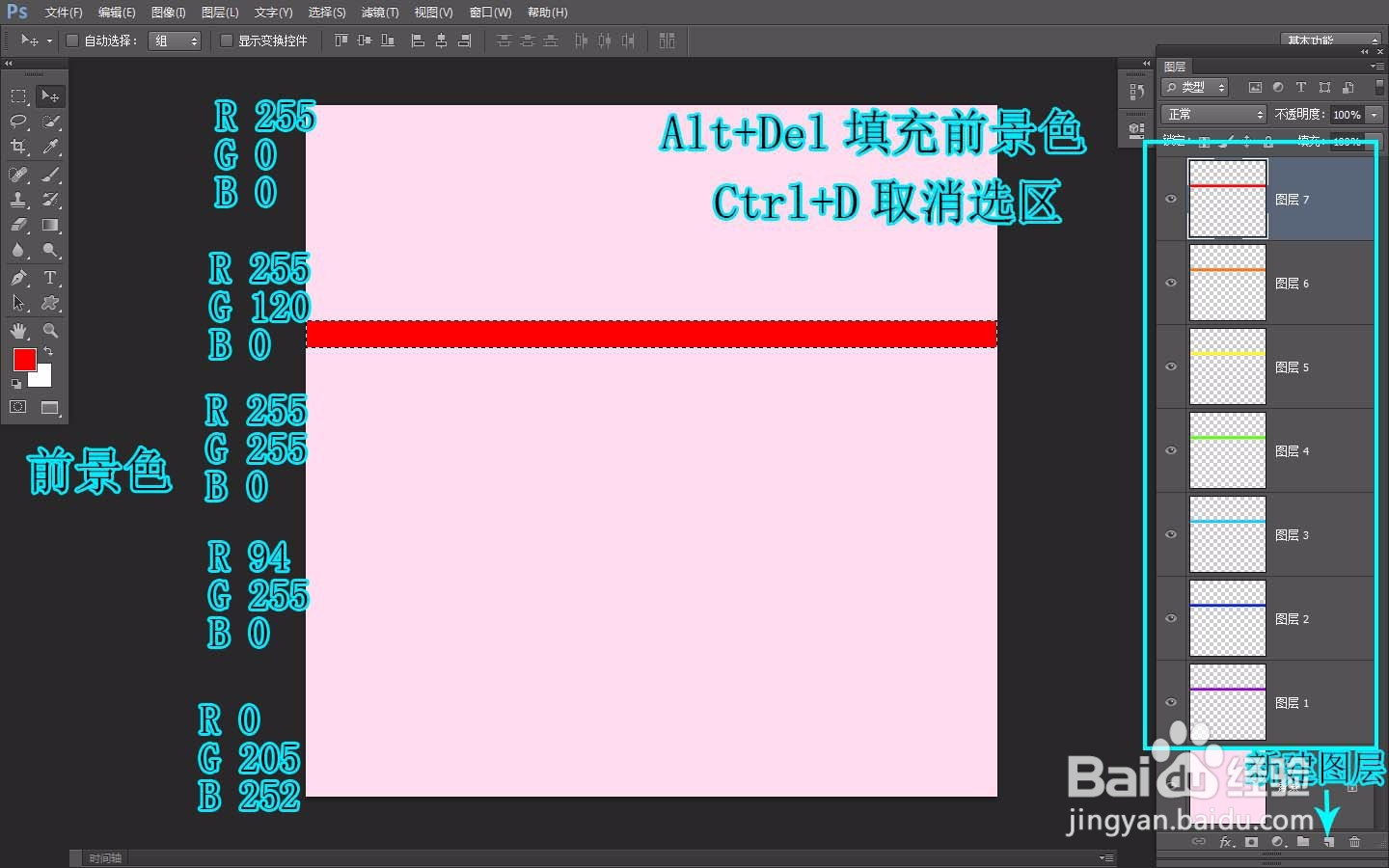1389x868 pixels.
Task: Select the Type tool
Action: pyautogui.click(x=50, y=278)
